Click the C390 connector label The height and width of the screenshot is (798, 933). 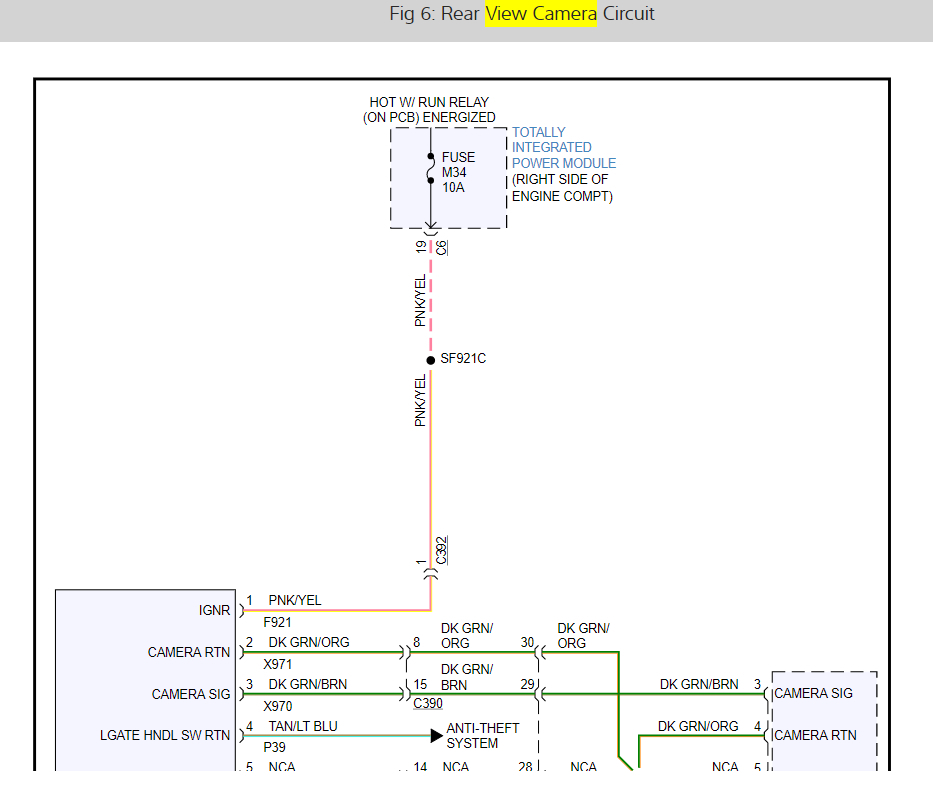tap(428, 703)
